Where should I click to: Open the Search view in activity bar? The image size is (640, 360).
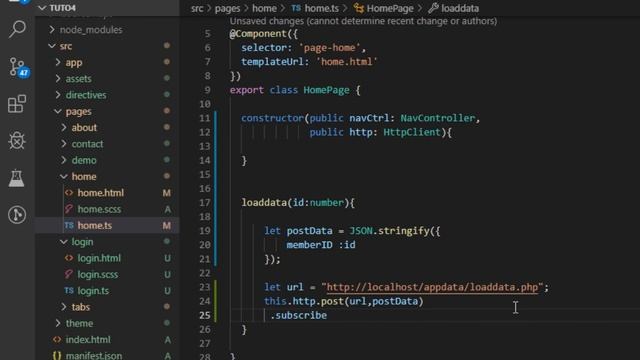[x=17, y=29]
